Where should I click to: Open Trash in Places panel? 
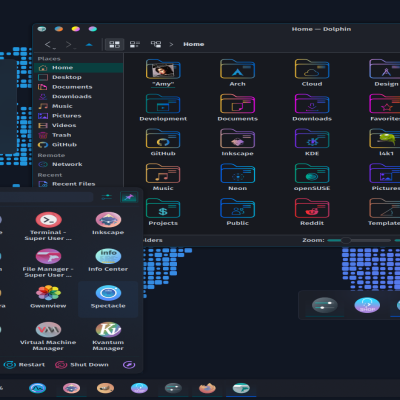[x=79, y=135]
